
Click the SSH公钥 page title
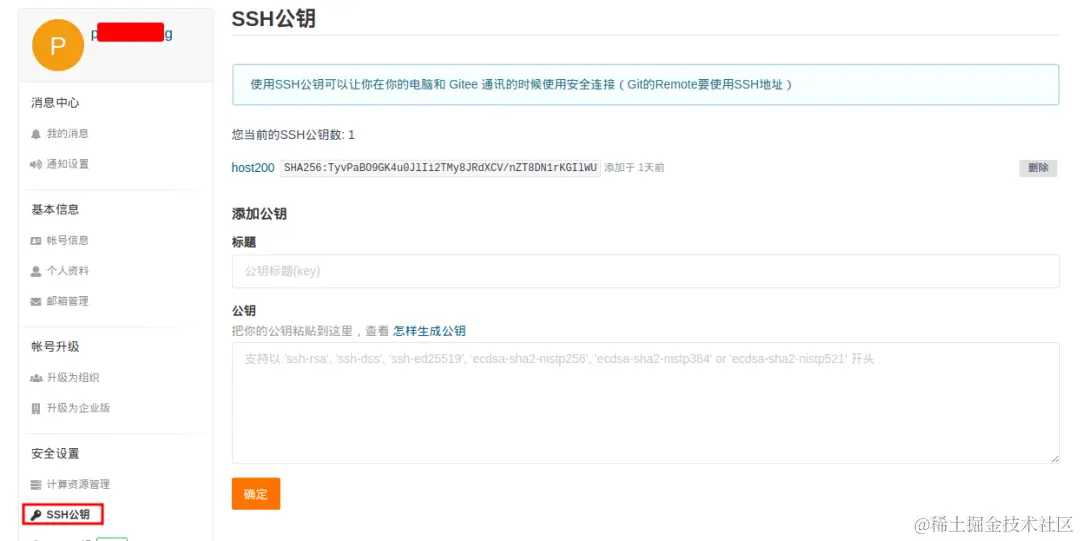[x=273, y=19]
